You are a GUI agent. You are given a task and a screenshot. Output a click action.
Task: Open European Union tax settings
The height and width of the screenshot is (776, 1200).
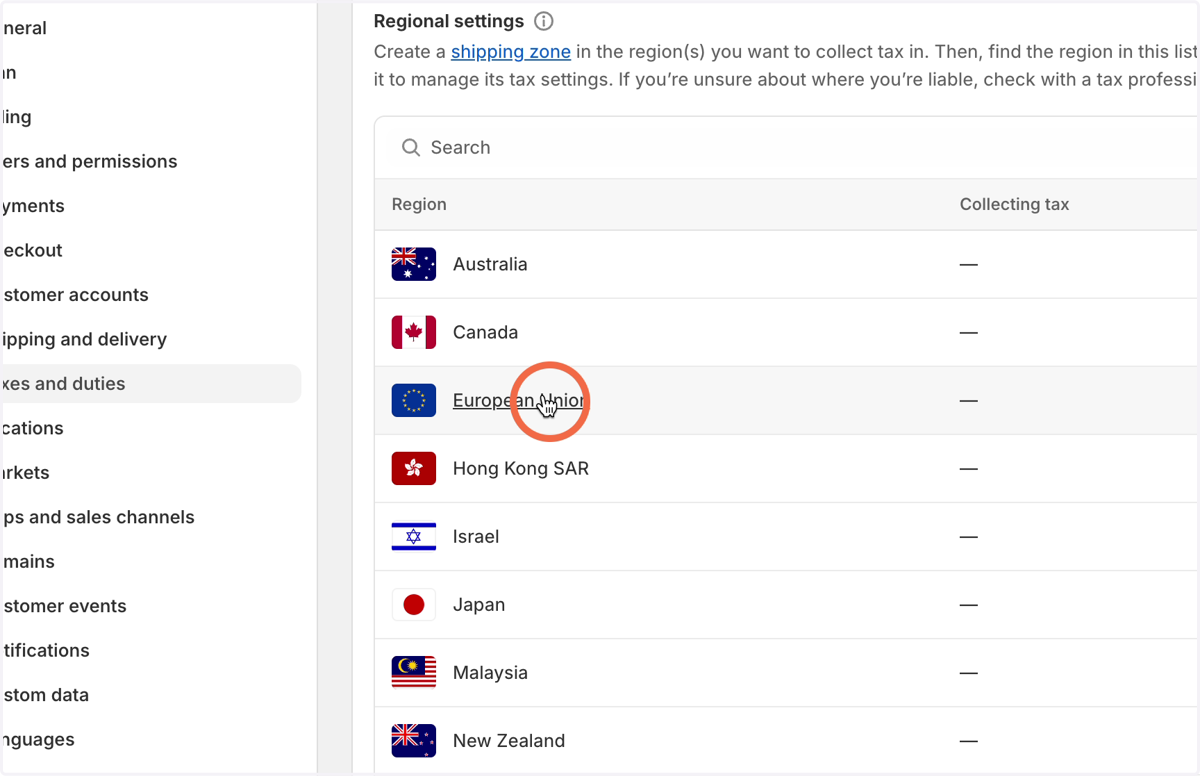(519, 400)
